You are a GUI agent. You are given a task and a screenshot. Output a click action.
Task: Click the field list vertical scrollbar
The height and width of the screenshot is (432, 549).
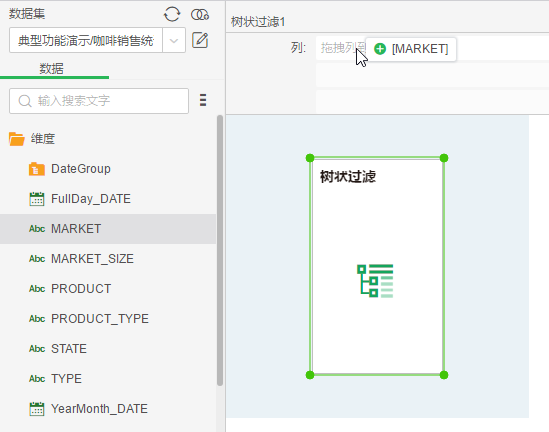(x=220, y=250)
